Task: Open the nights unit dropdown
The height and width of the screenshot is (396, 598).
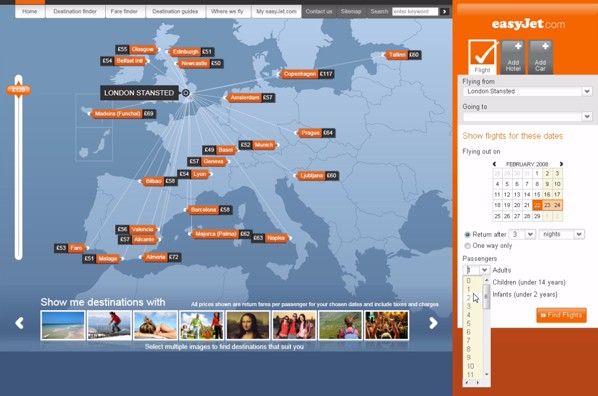Action: coord(579,234)
